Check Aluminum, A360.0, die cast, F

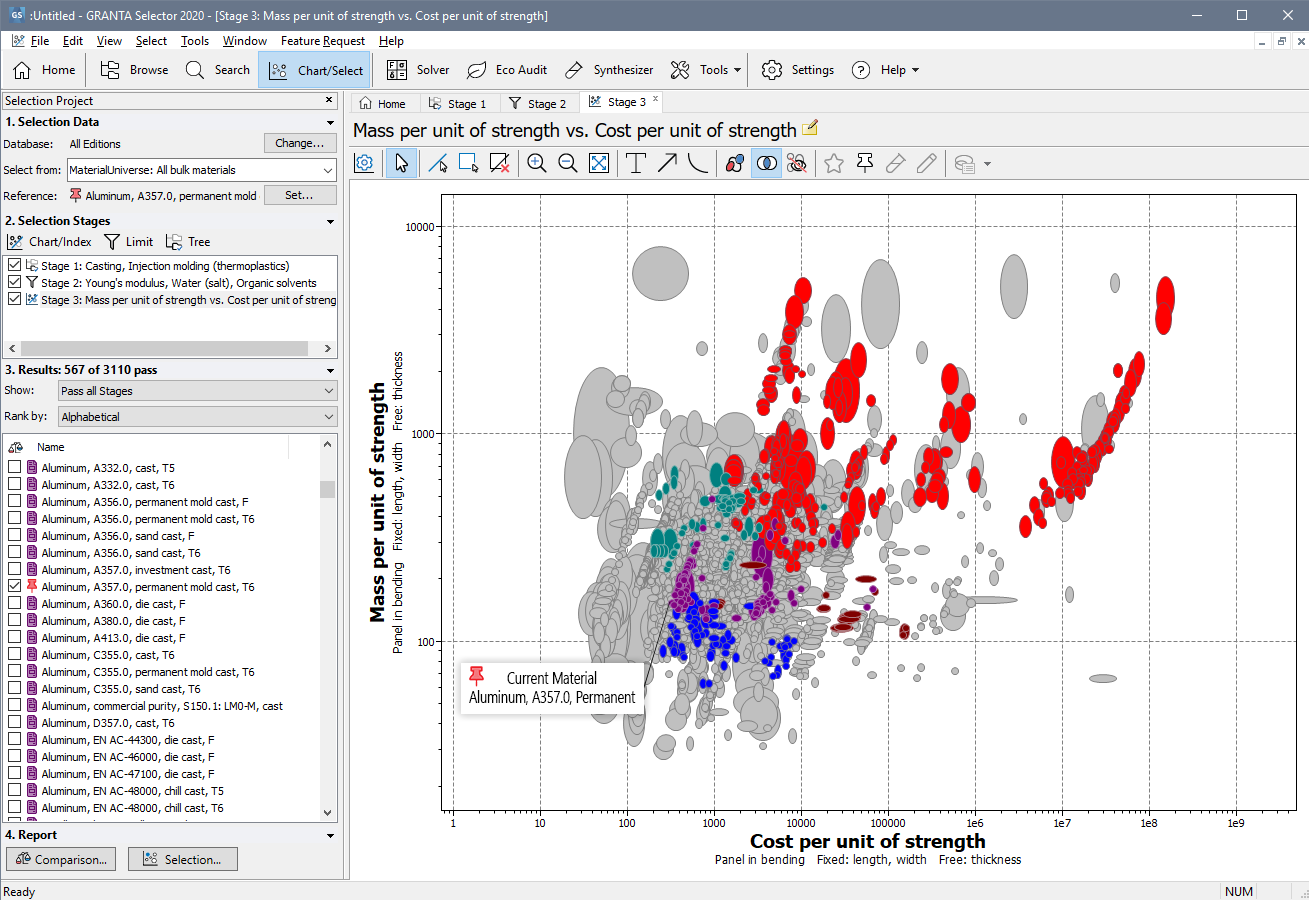click(14, 604)
